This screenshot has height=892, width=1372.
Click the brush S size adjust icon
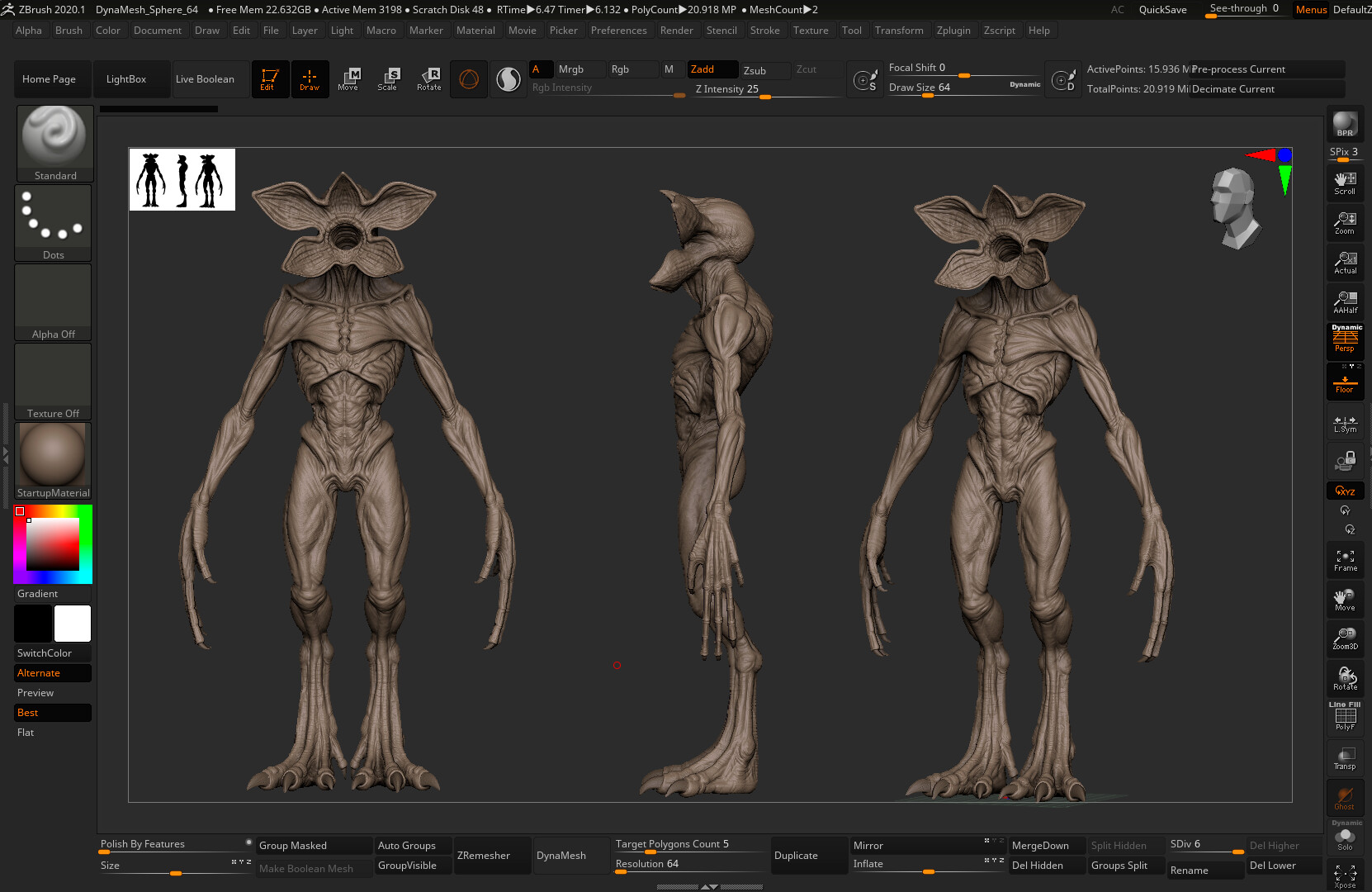(865, 79)
